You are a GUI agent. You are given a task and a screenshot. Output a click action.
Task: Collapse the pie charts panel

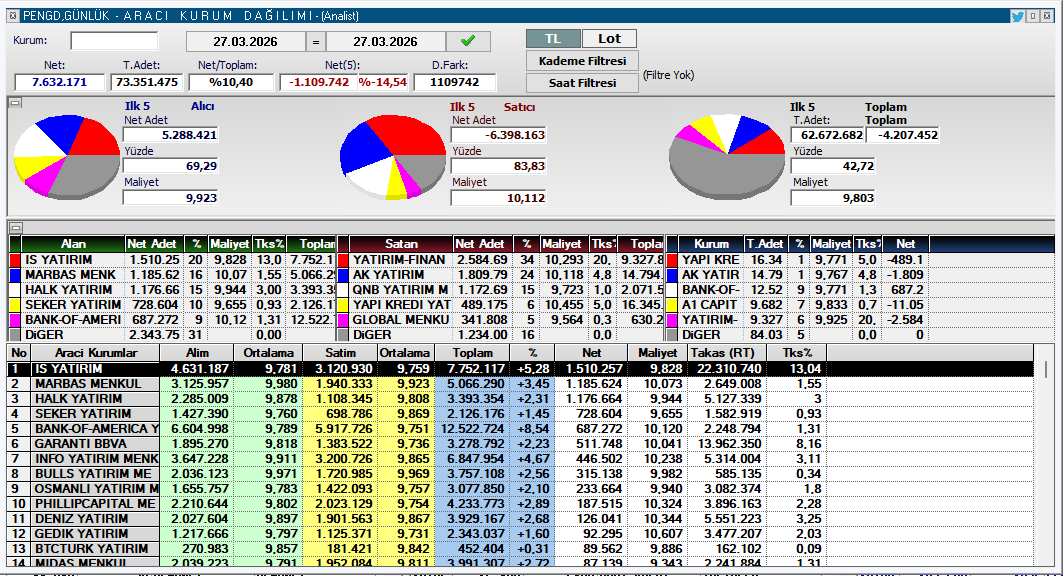click(15, 103)
